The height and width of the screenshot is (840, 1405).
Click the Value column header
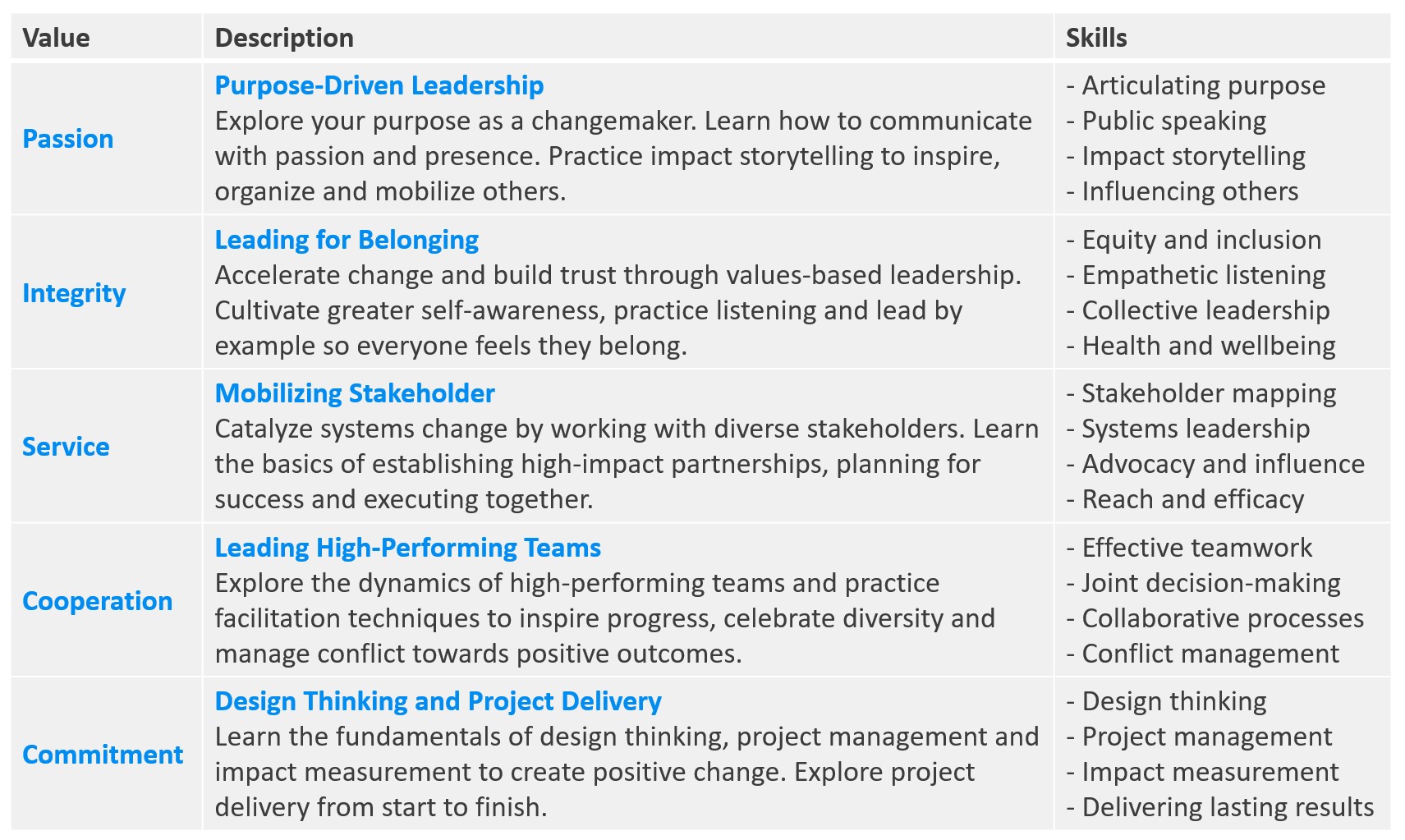[56, 38]
